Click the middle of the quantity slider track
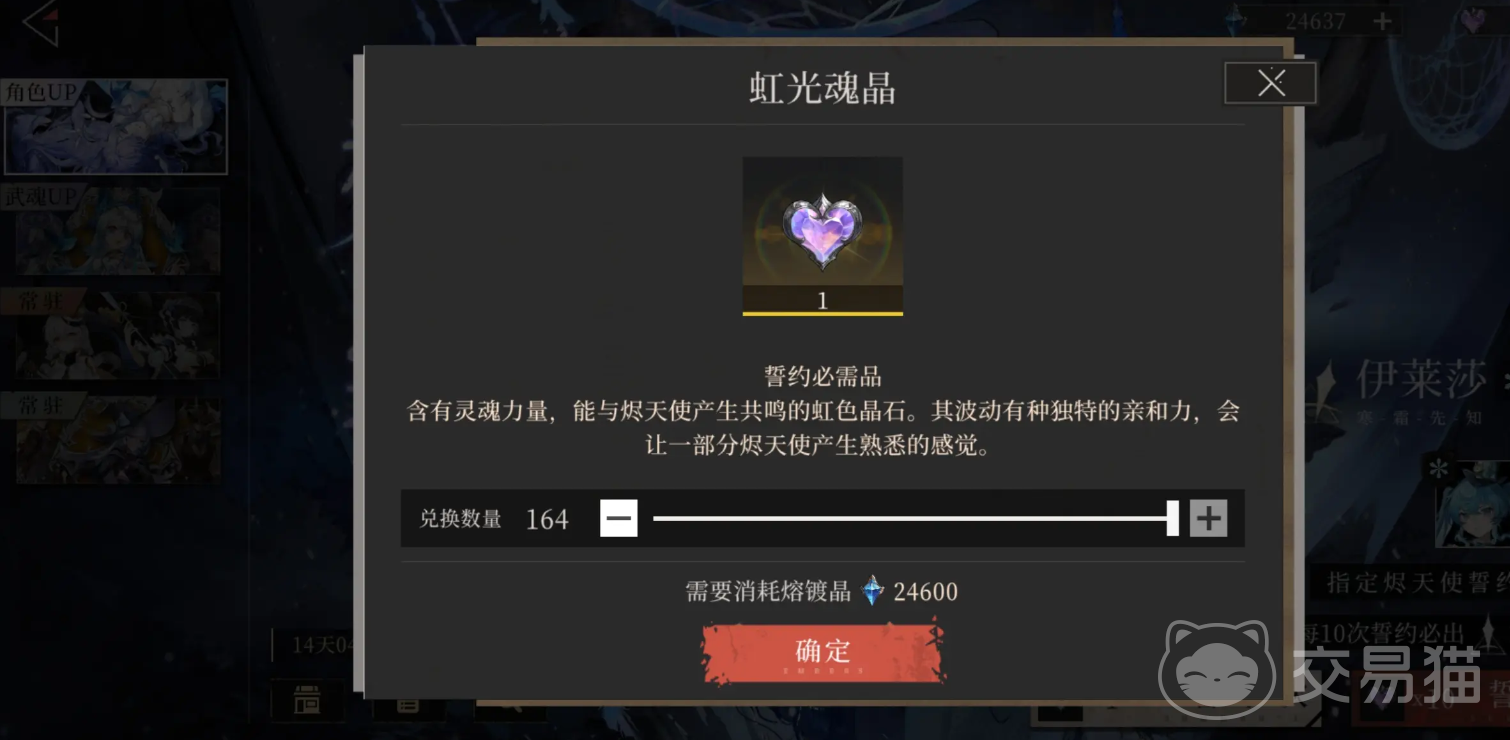The width and height of the screenshot is (1510, 740). point(912,518)
